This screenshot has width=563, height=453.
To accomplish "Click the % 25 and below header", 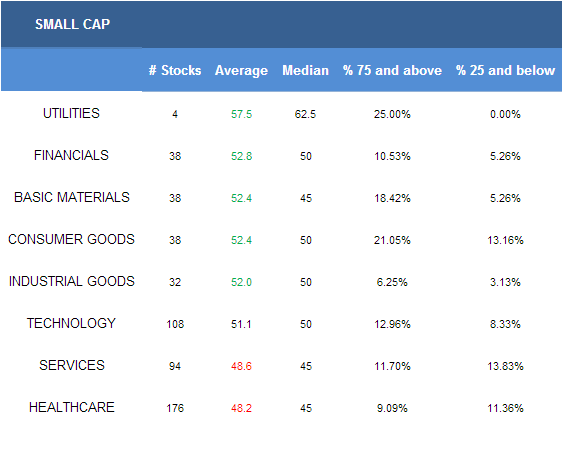I will coord(505,70).
